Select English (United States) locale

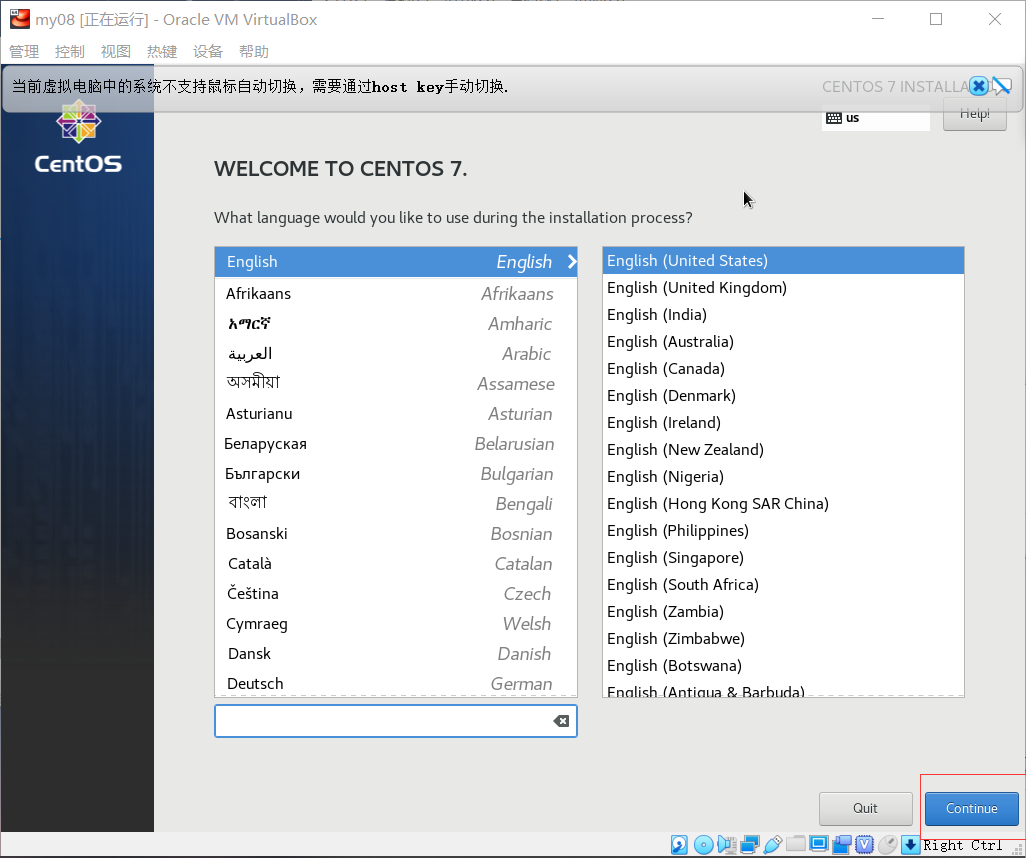click(x=783, y=260)
